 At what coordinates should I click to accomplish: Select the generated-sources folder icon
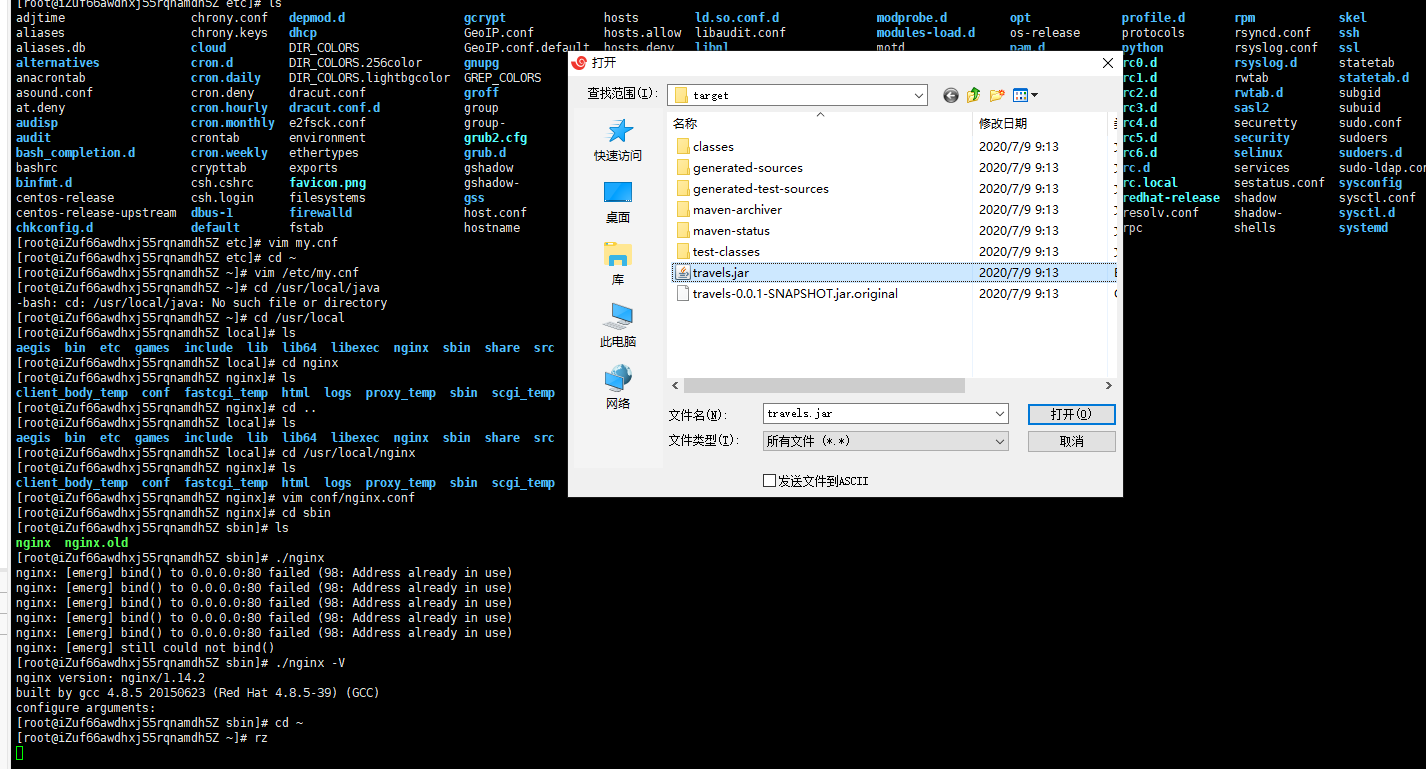pos(682,167)
